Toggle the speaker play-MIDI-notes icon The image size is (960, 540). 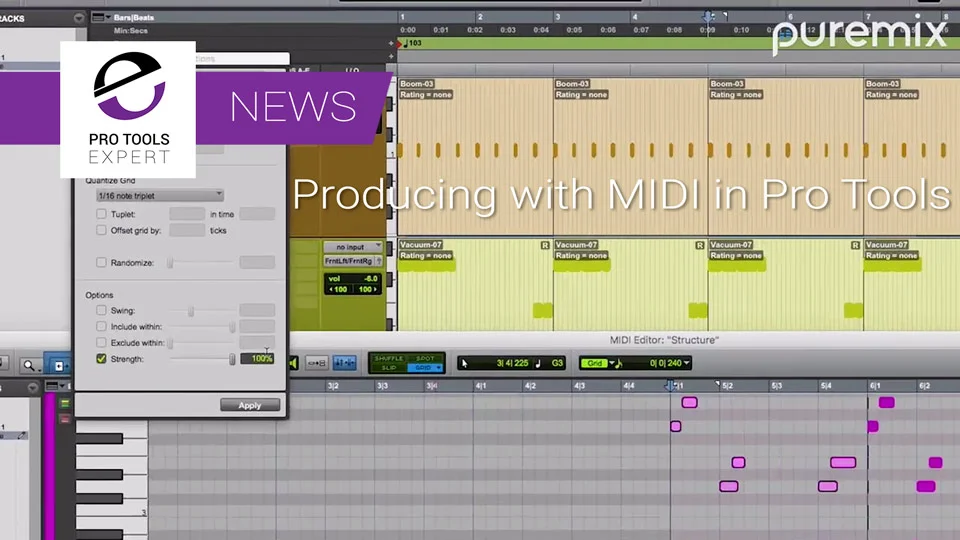point(293,363)
